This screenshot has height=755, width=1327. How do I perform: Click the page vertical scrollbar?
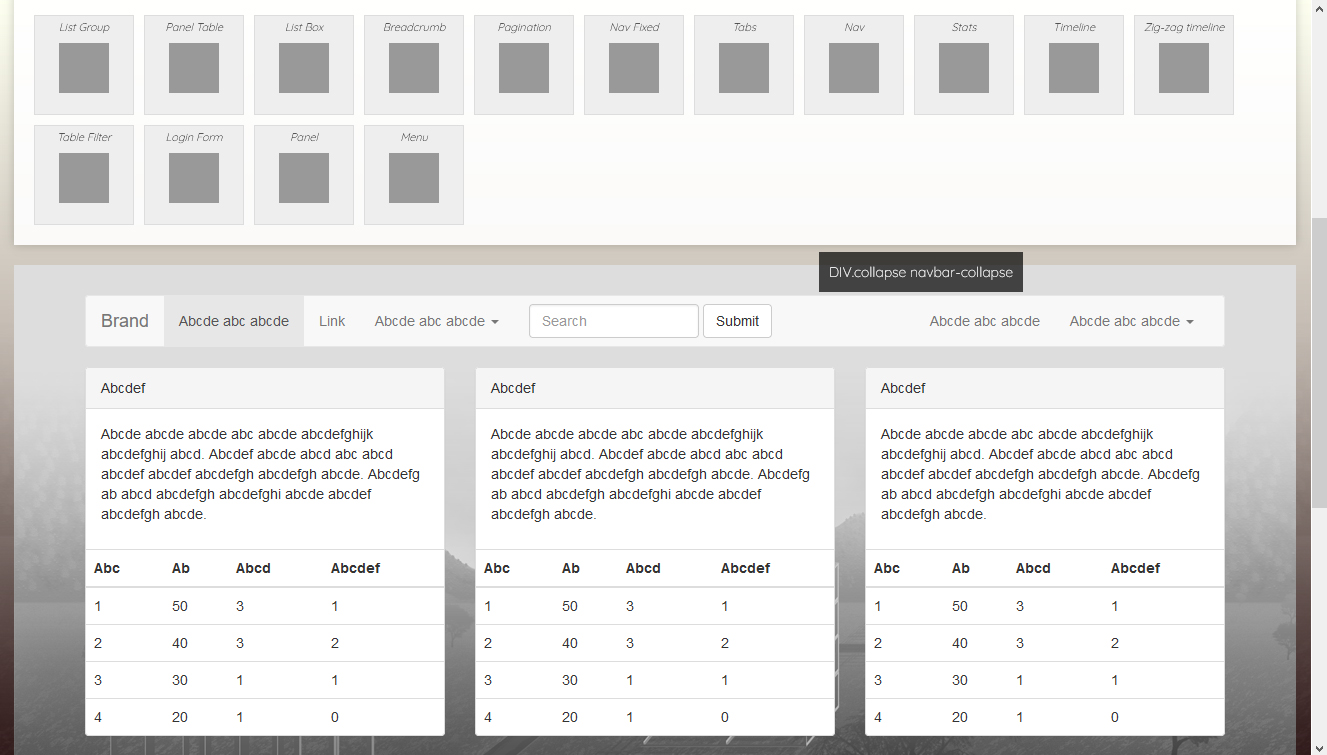(x=1319, y=400)
